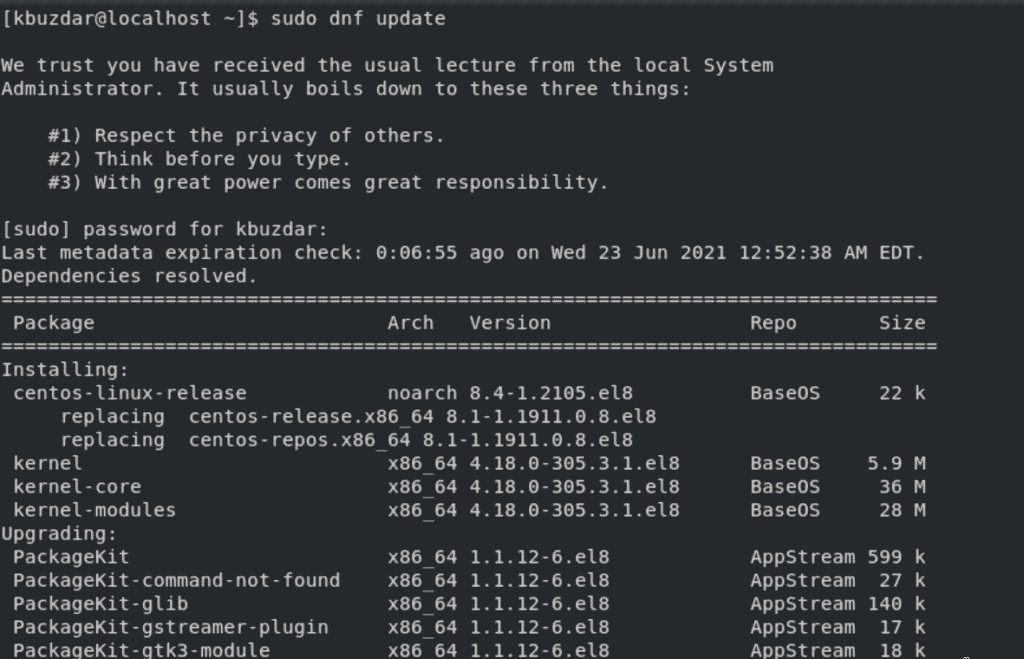Click the 'Repo' column header
The image size is (1024, 659).
[x=773, y=323]
